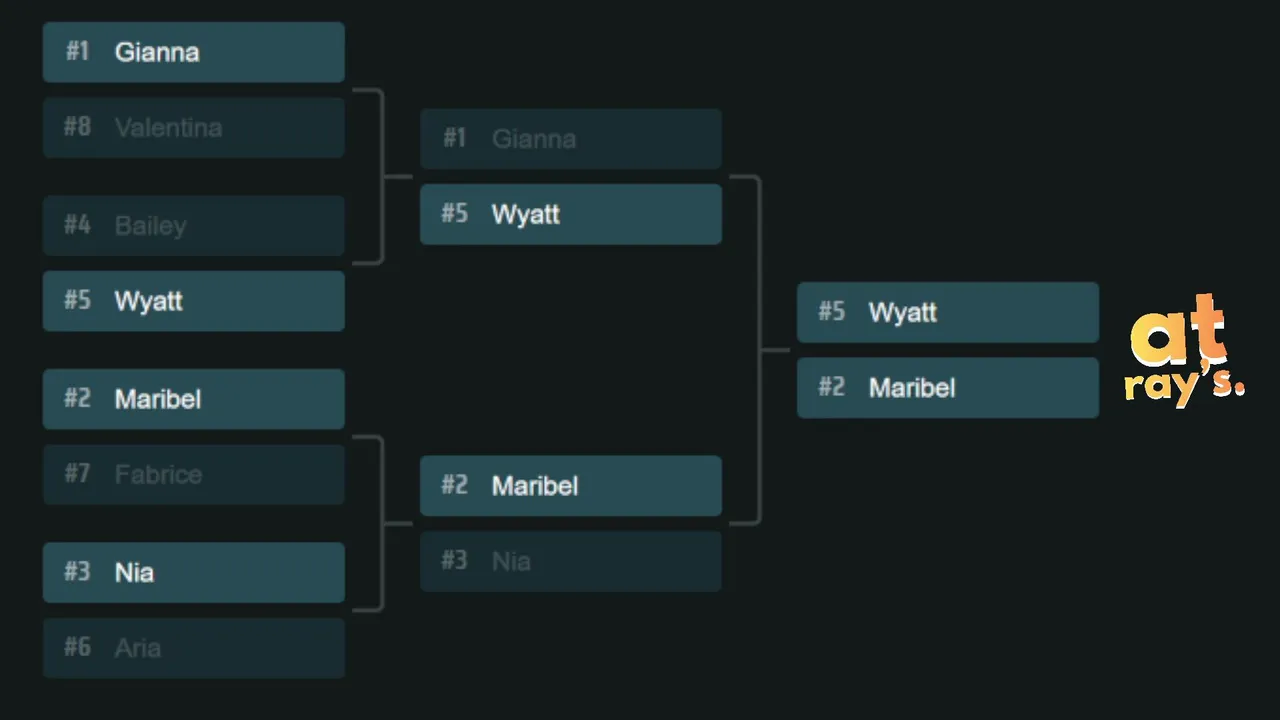
Task: Pick #5 Wyatt in the final
Action: tap(947, 312)
